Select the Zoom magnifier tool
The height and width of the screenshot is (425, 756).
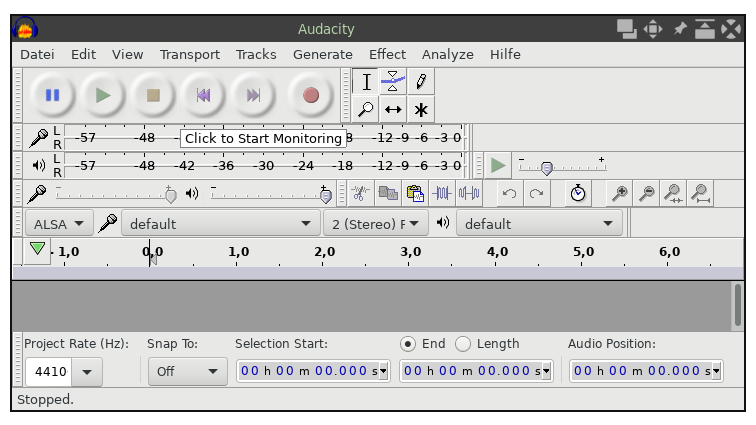pos(366,110)
